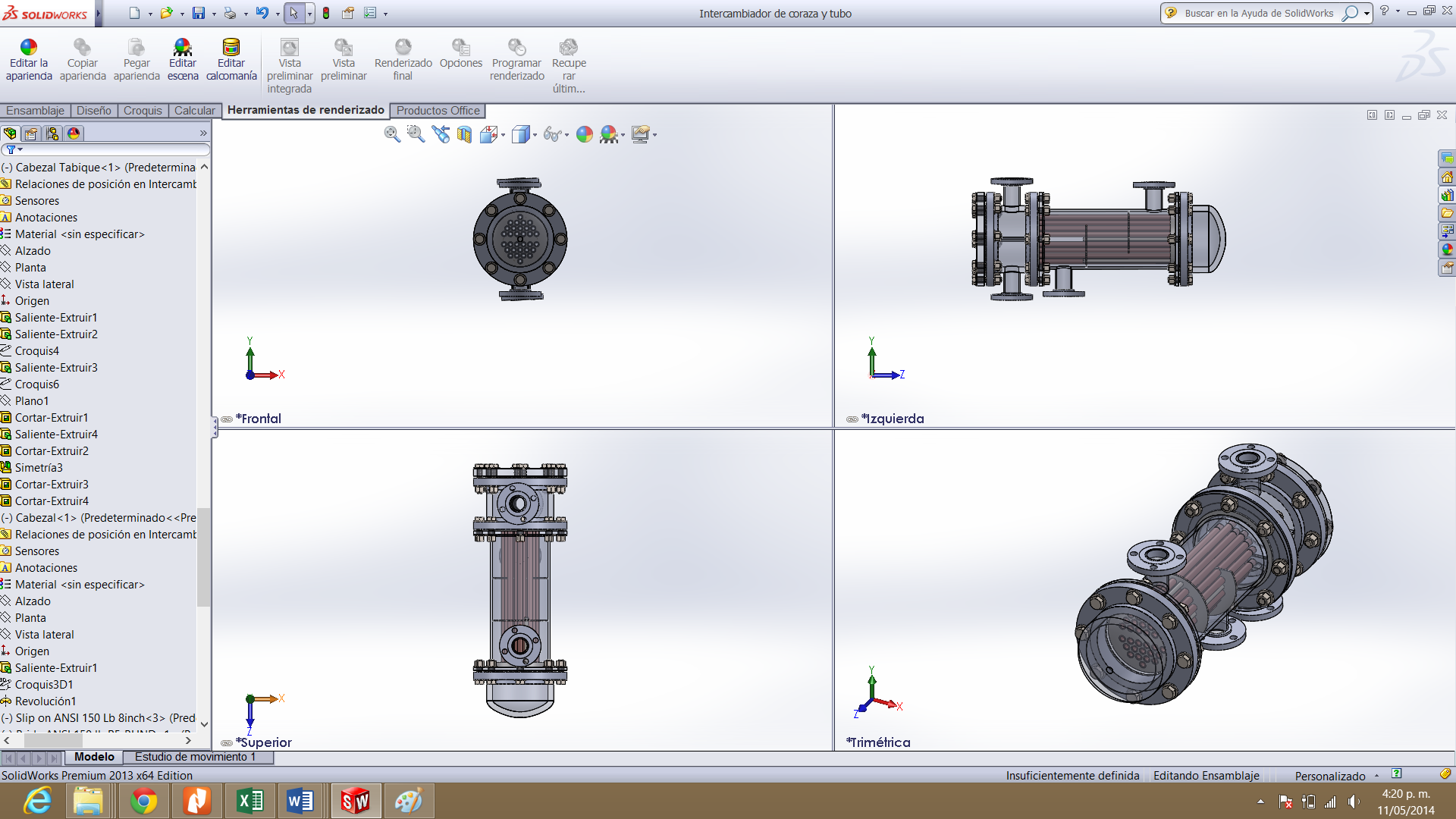1456x819 pixels.
Task: Toggle view link icon beside *Frontal
Action: click(x=227, y=419)
